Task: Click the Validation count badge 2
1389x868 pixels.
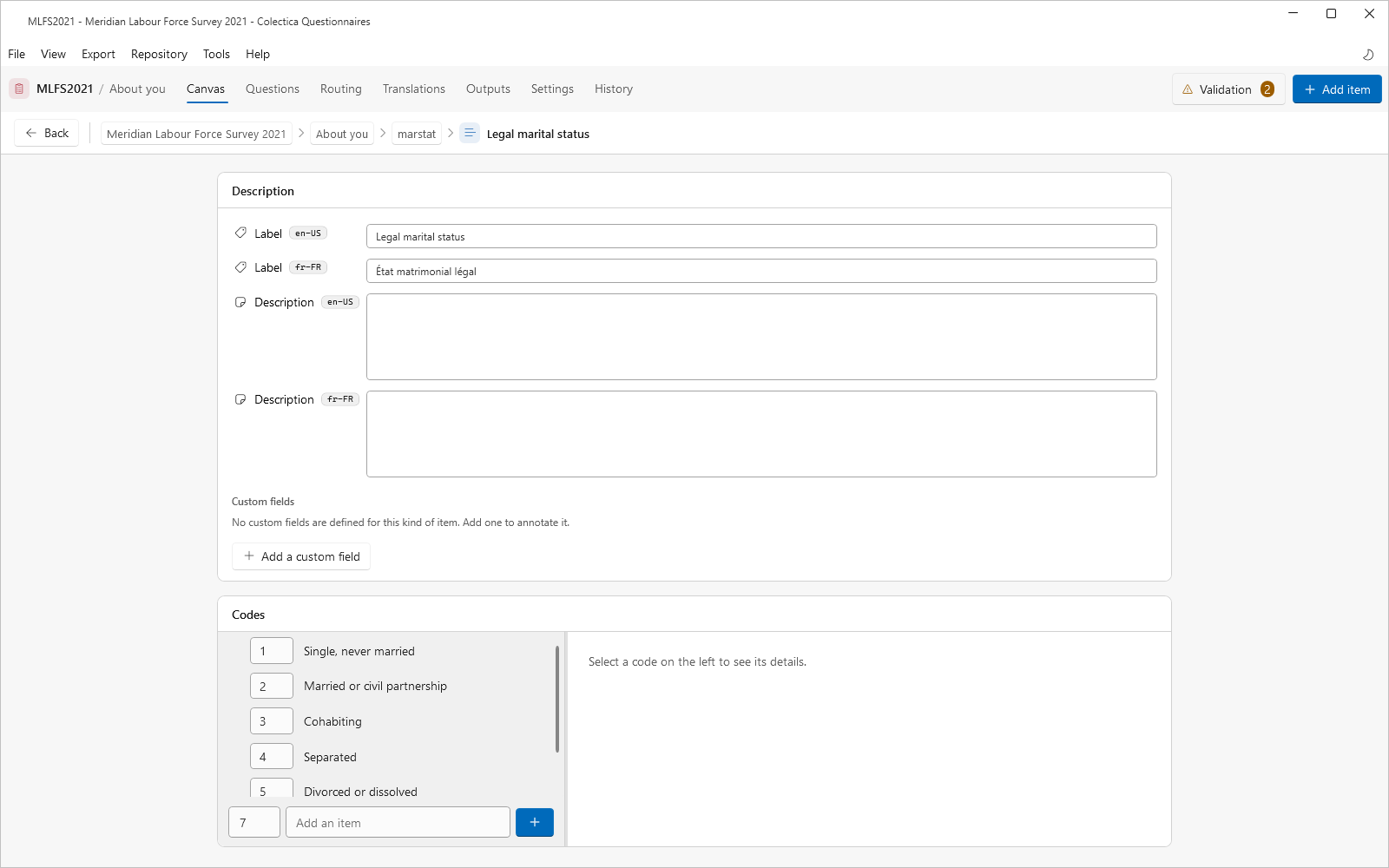Action: [1267, 89]
